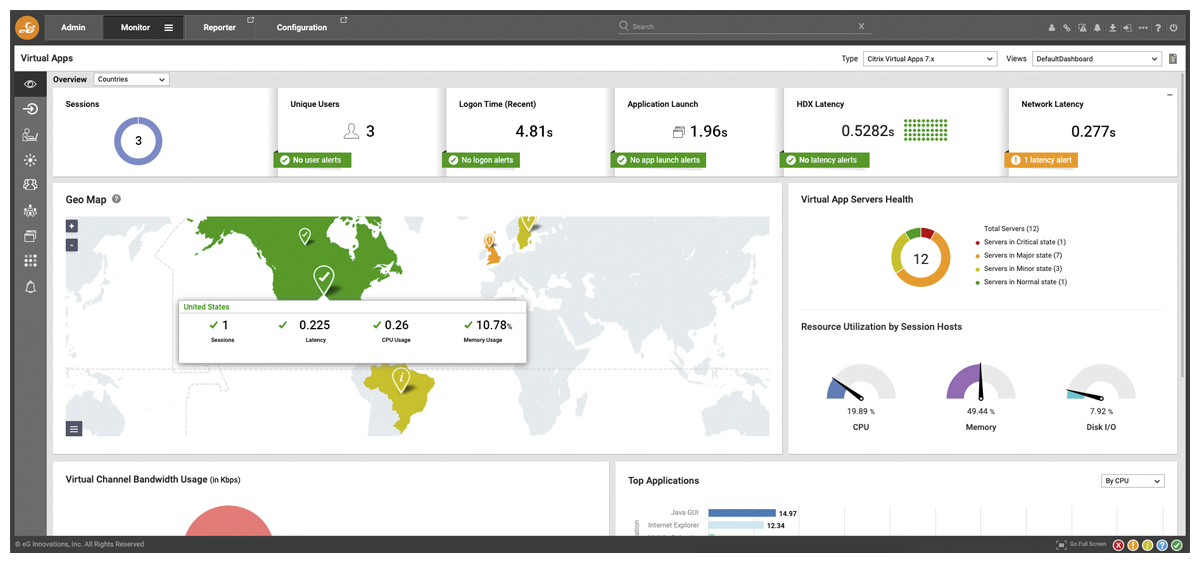Click the download icon in top bar
Viewport: 1200px width, 562px height.
point(1112,28)
